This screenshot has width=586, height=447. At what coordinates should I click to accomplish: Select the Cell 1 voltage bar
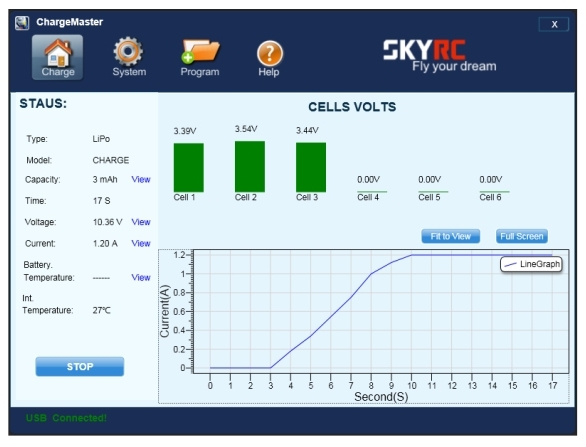[189, 167]
